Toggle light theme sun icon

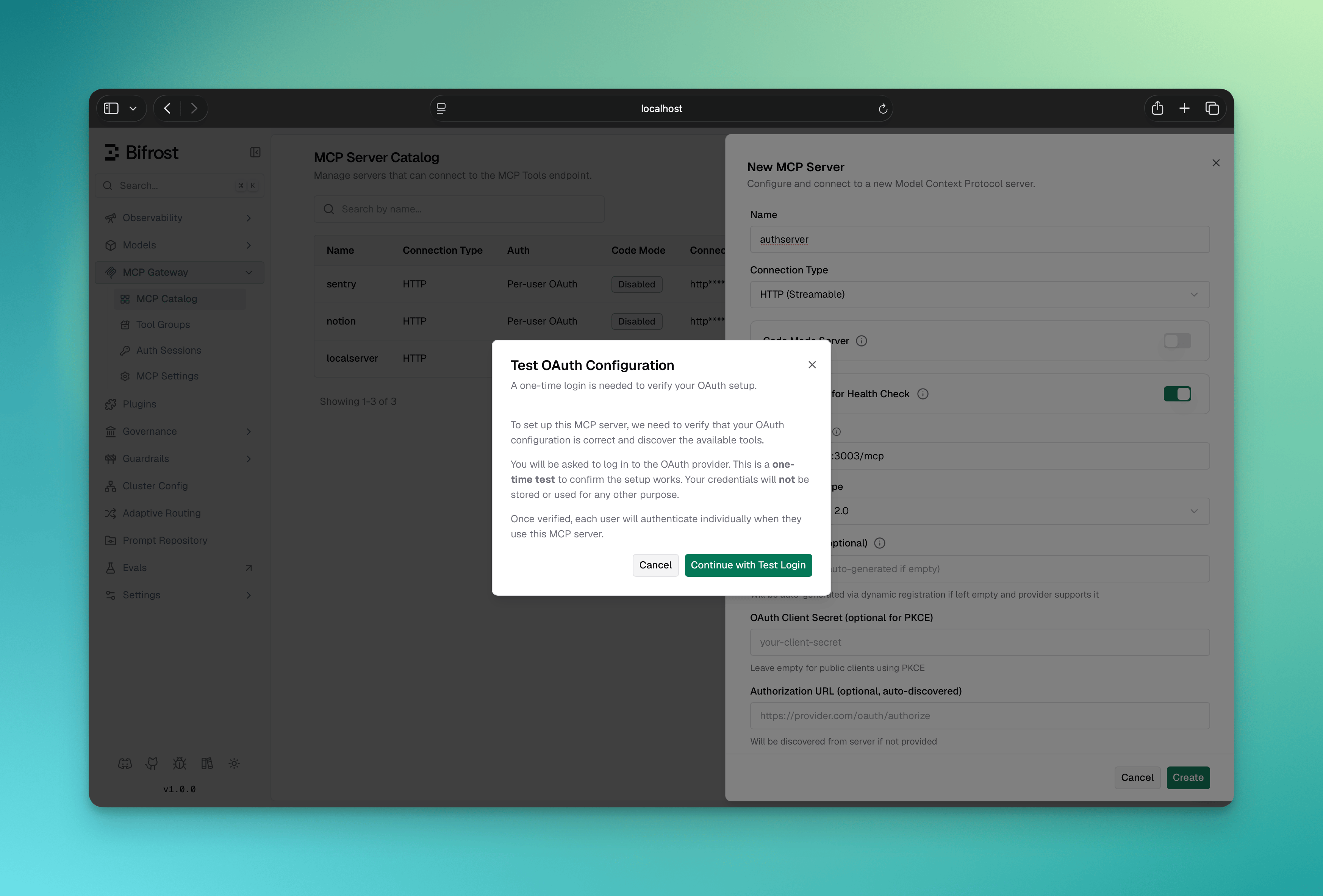234,763
